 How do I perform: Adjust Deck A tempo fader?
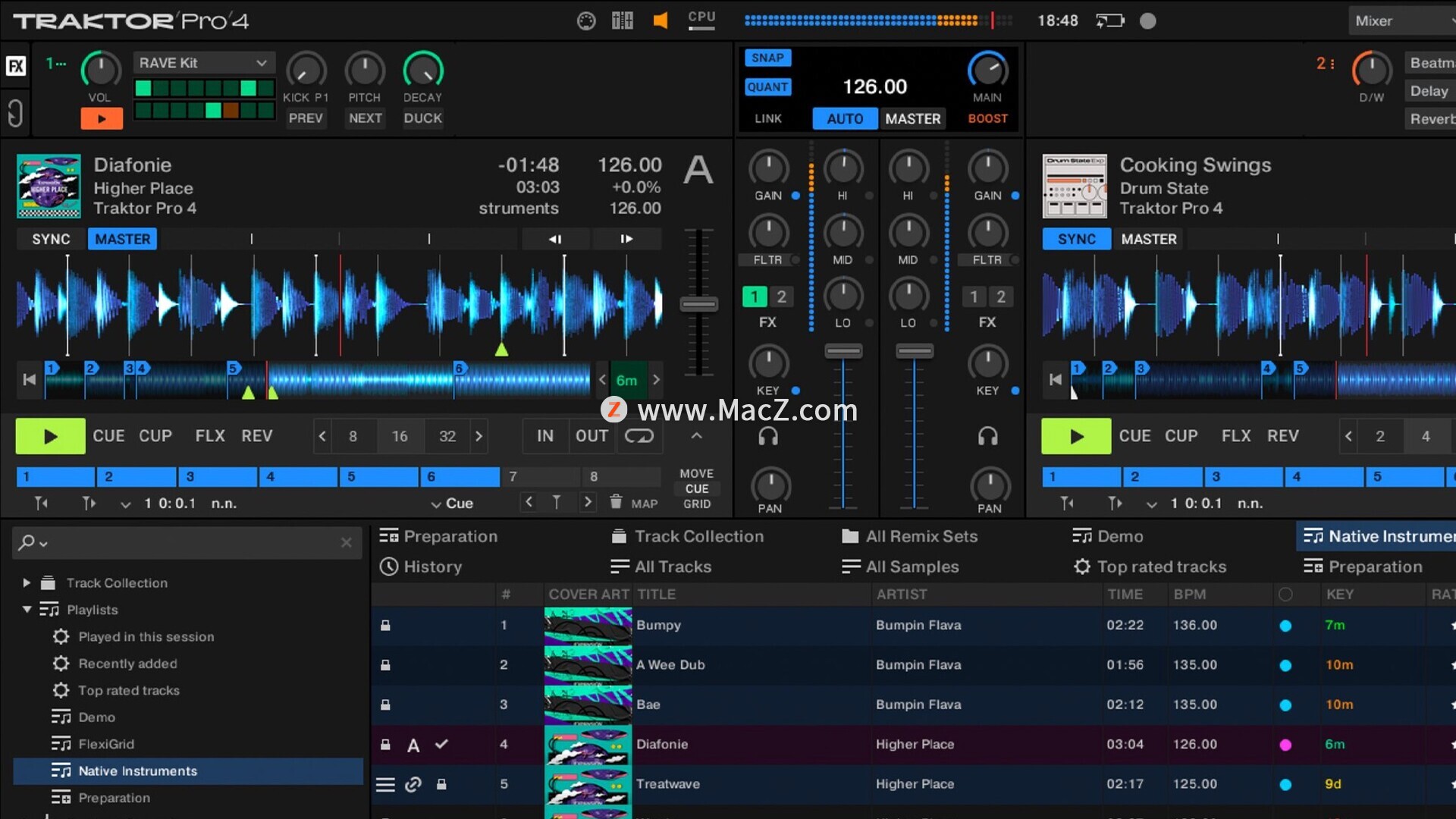pos(698,304)
